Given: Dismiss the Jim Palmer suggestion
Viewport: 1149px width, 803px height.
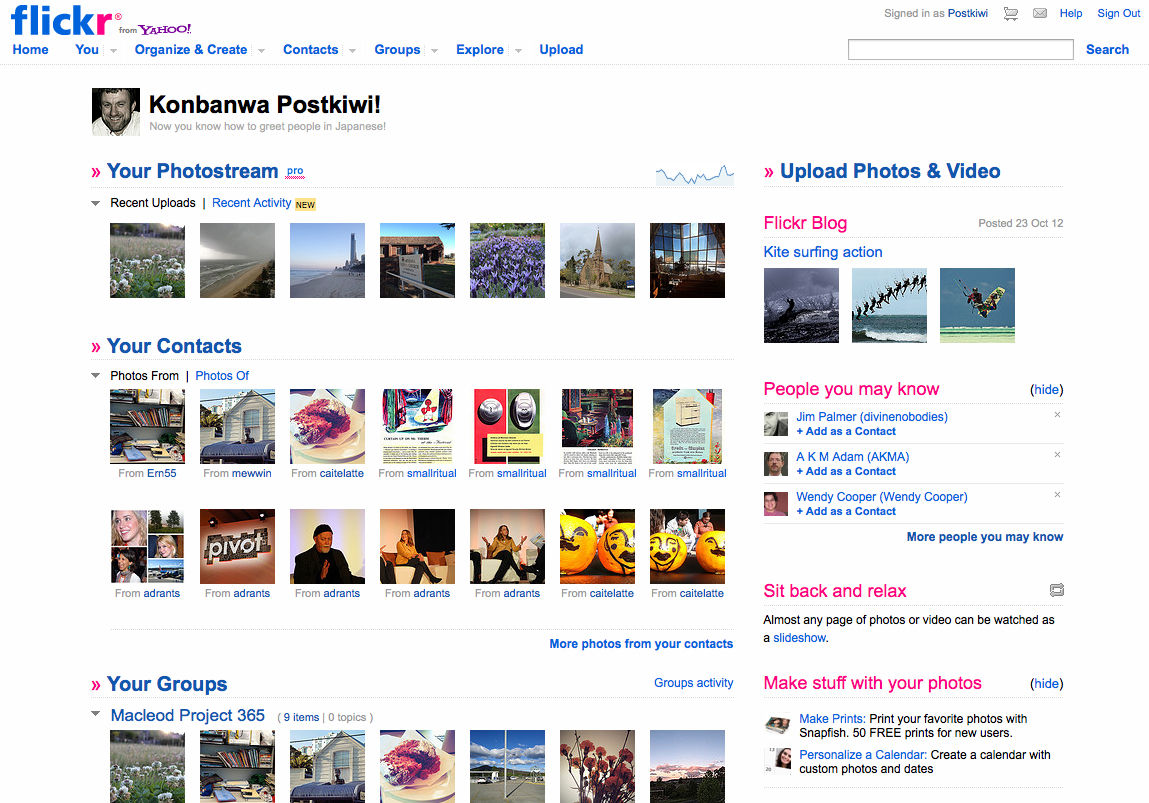Looking at the screenshot, I should [x=1057, y=415].
